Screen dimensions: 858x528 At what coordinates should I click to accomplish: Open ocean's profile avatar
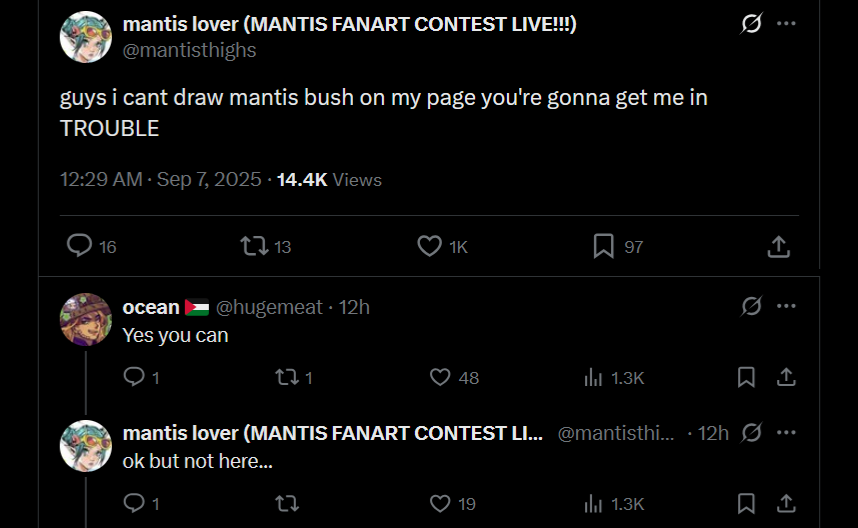pyautogui.click(x=85, y=320)
